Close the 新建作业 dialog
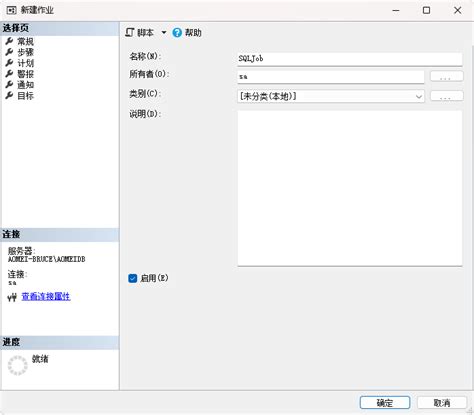The width and height of the screenshot is (474, 415). [x=458, y=10]
